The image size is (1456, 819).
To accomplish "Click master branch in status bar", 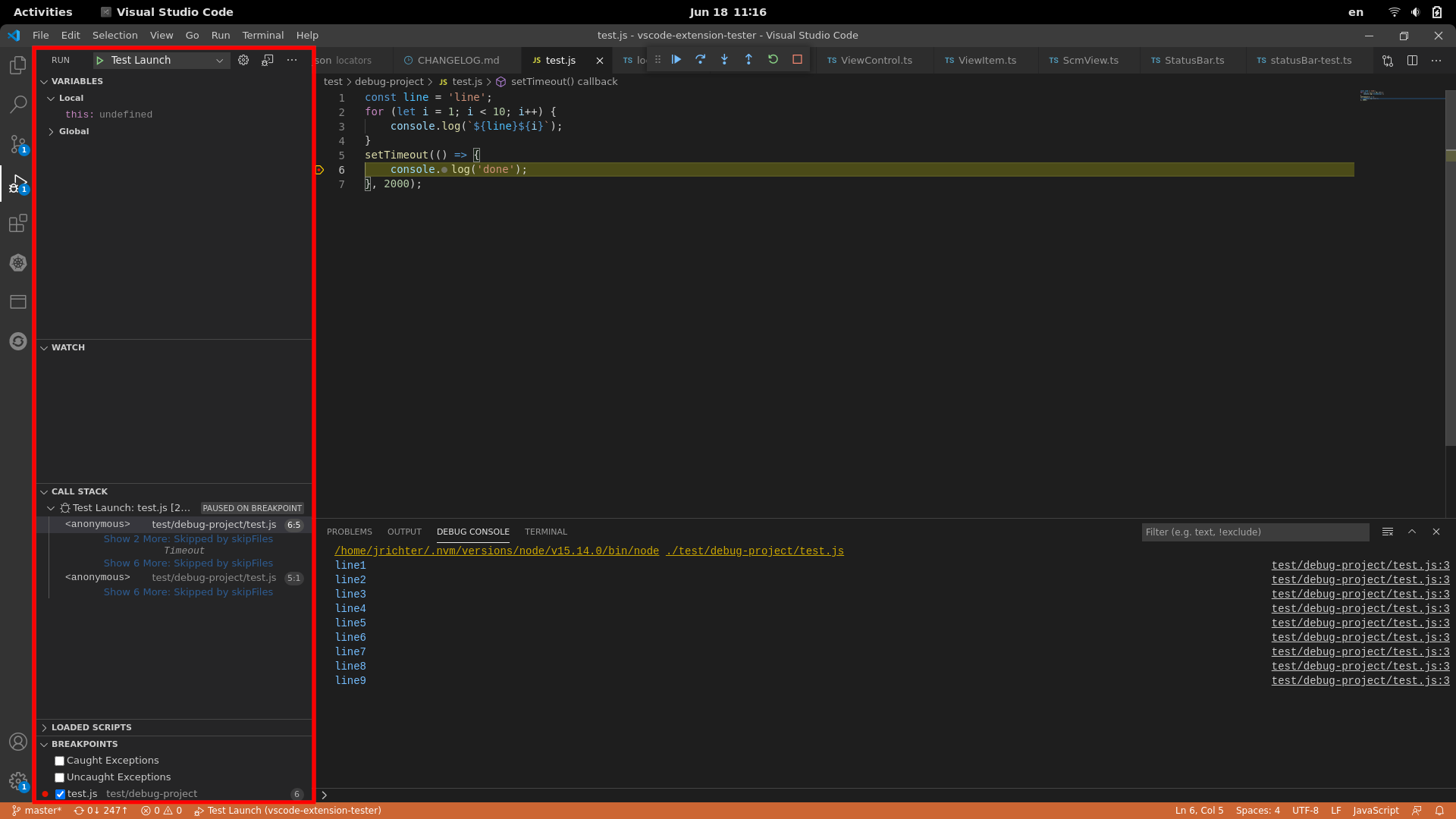I will tap(37, 811).
